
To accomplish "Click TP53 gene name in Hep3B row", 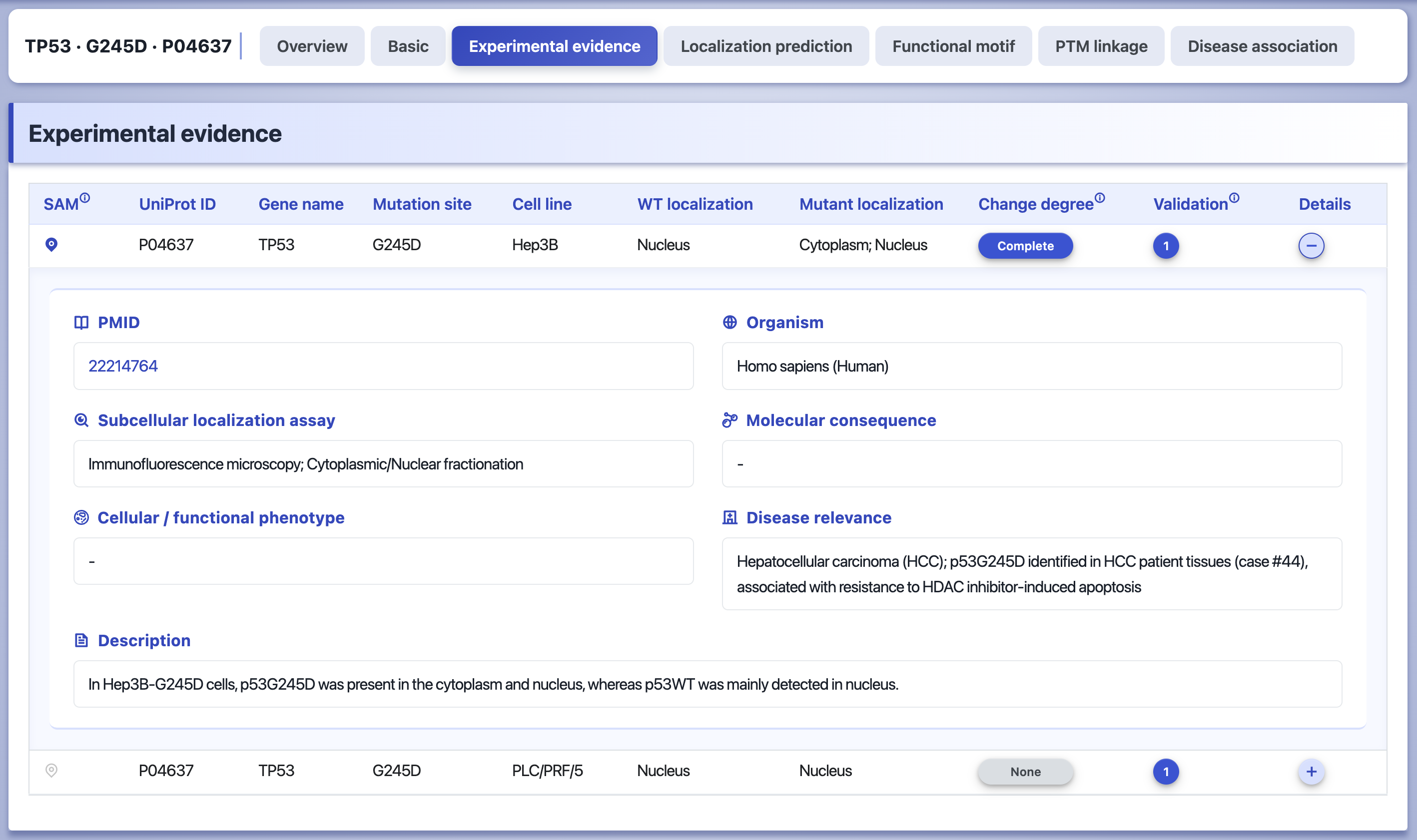I will (276, 245).
